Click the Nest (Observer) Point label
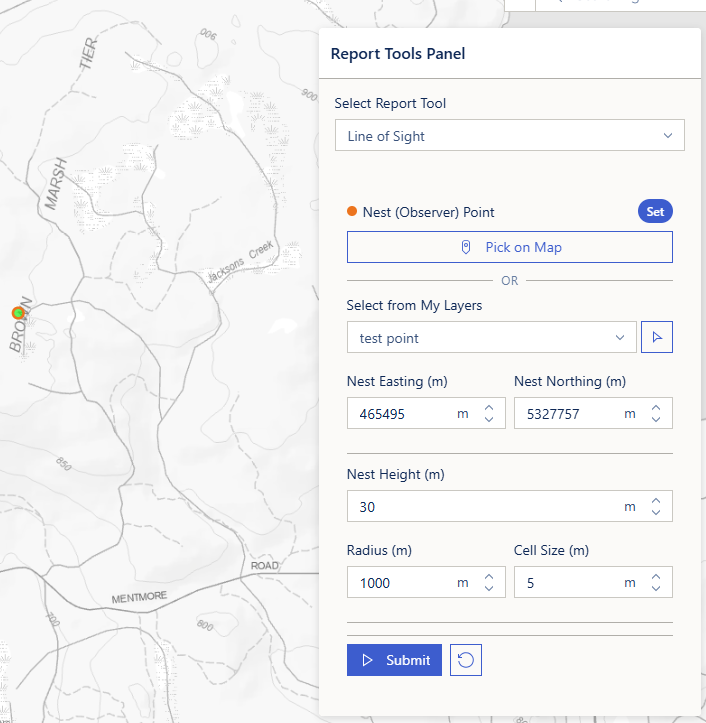Viewport: 706px width, 723px height. coord(428,212)
